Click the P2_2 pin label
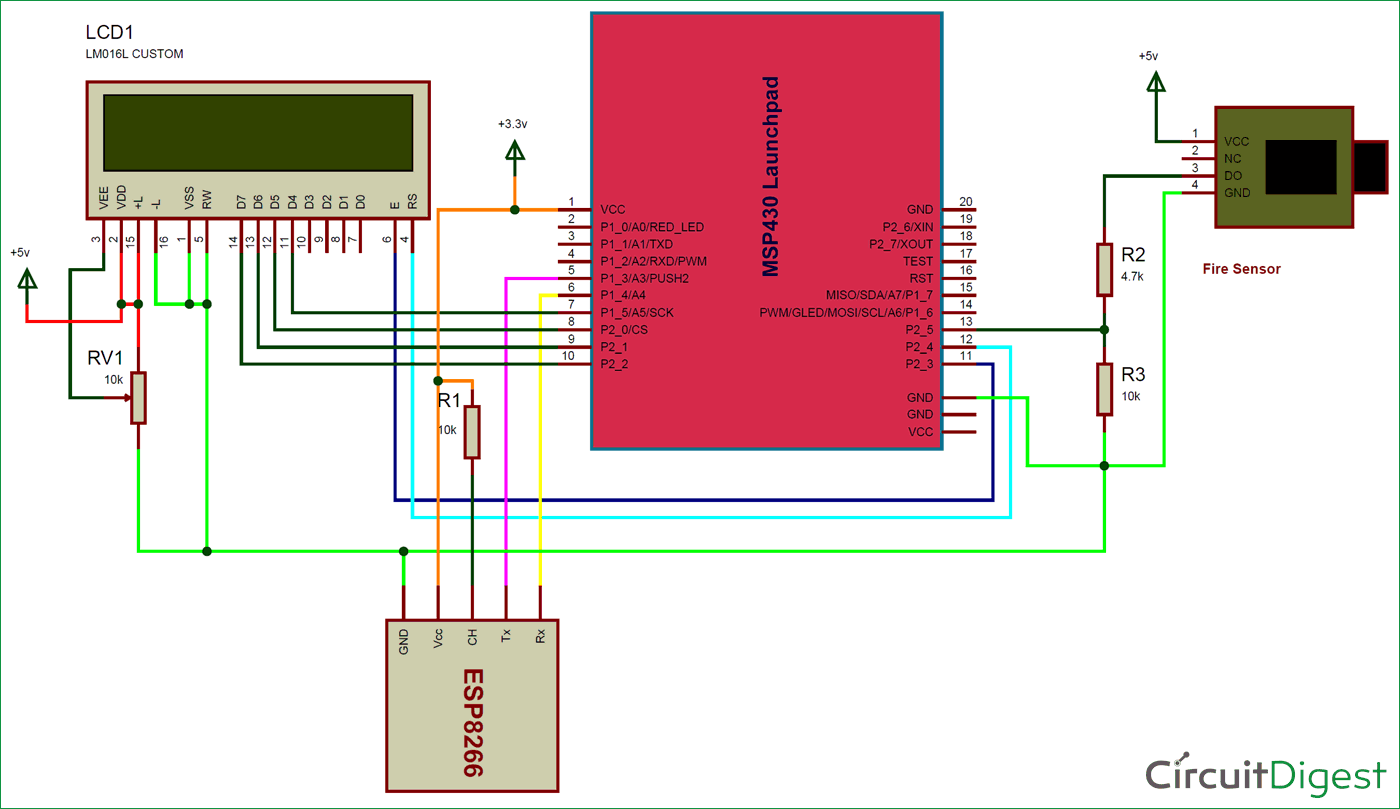Screen dimensions: 1400x809 point(614,363)
